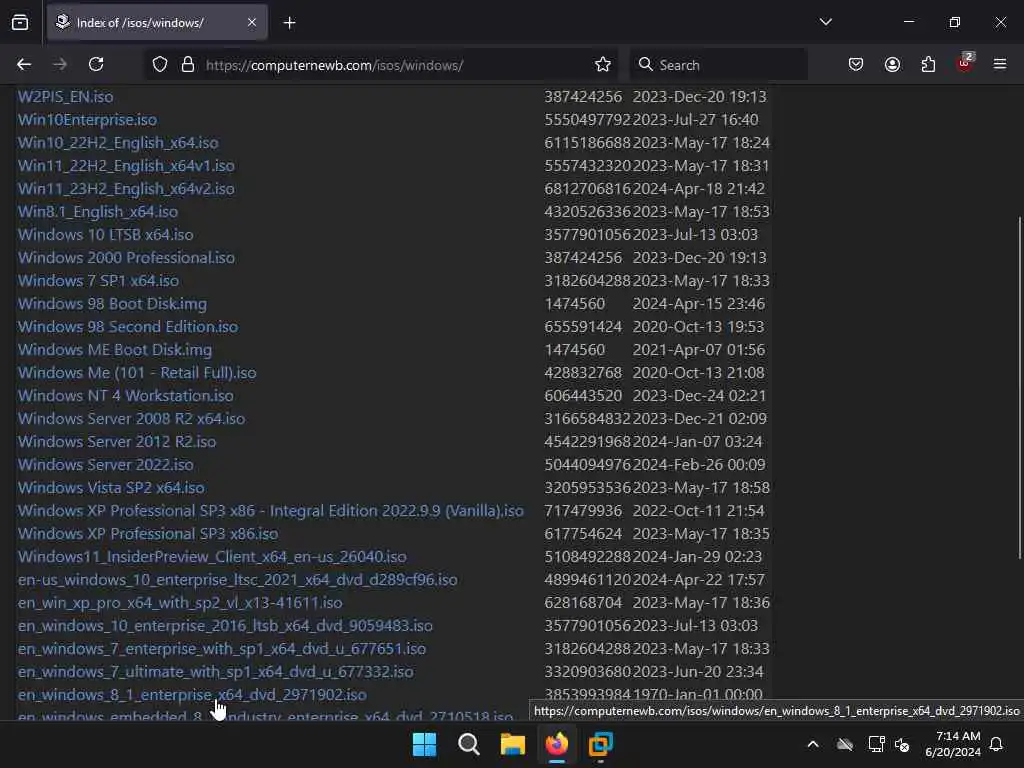The height and width of the screenshot is (768, 1024).
Task: Open network display tray icon
Action: pyautogui.click(x=876, y=744)
